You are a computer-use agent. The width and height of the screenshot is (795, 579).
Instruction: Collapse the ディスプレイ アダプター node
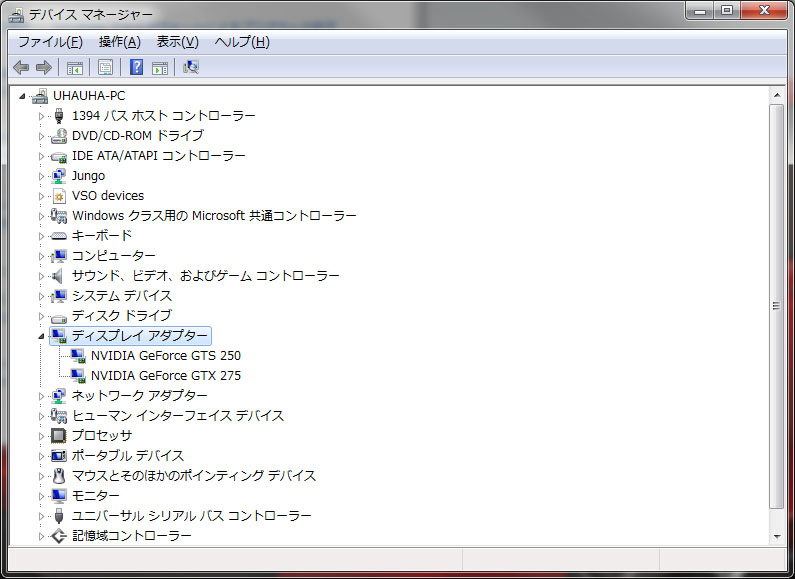pyautogui.click(x=41, y=336)
